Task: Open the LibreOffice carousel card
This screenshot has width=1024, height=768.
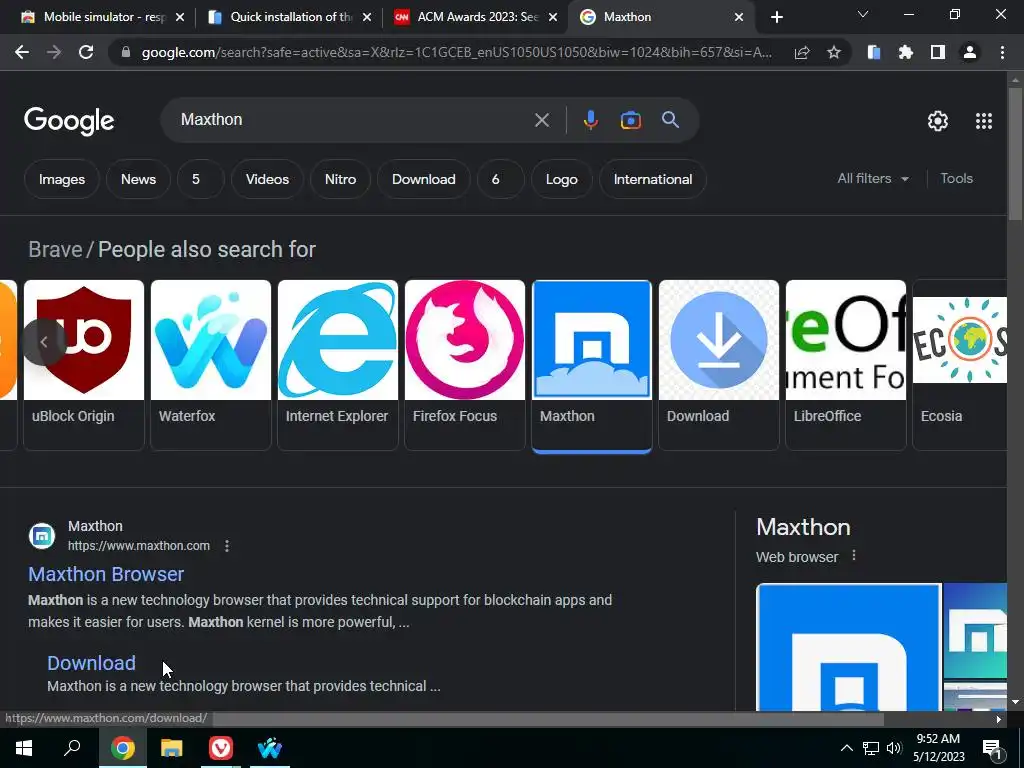Action: click(846, 365)
